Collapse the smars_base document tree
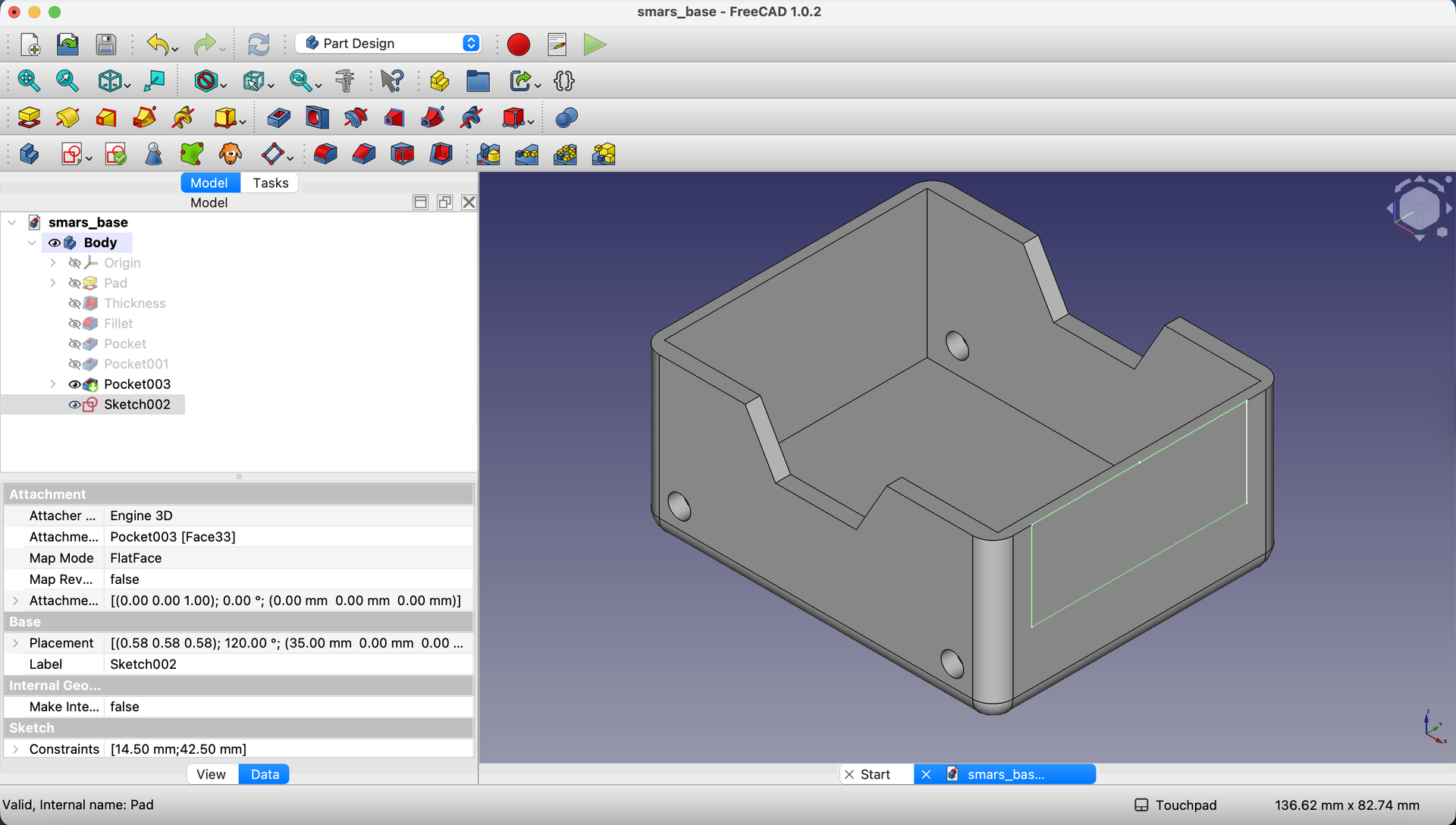 (x=12, y=222)
